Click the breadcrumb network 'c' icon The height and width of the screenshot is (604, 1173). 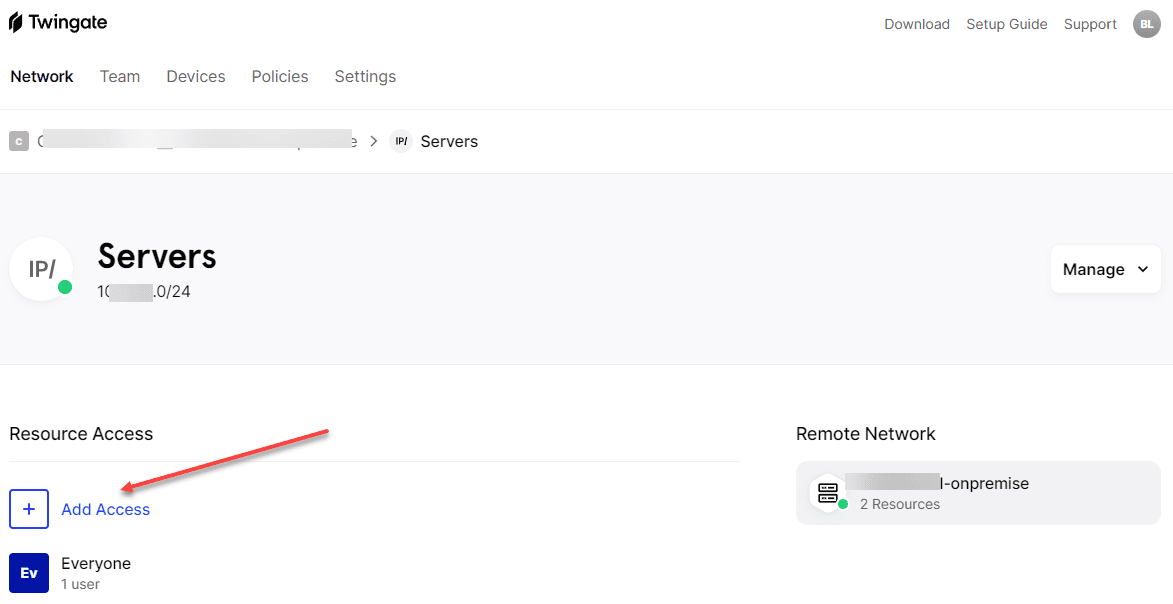(19, 141)
